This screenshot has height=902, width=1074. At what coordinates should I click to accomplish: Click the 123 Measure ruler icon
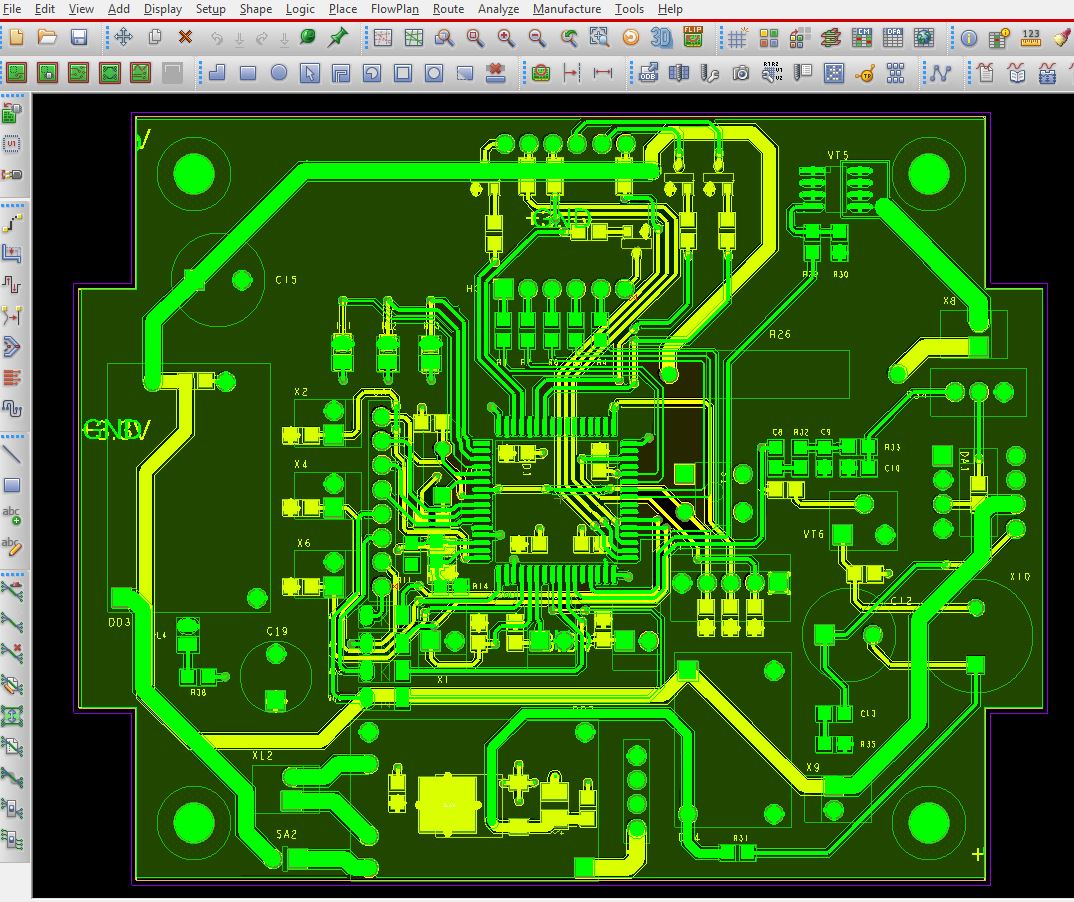point(1031,37)
